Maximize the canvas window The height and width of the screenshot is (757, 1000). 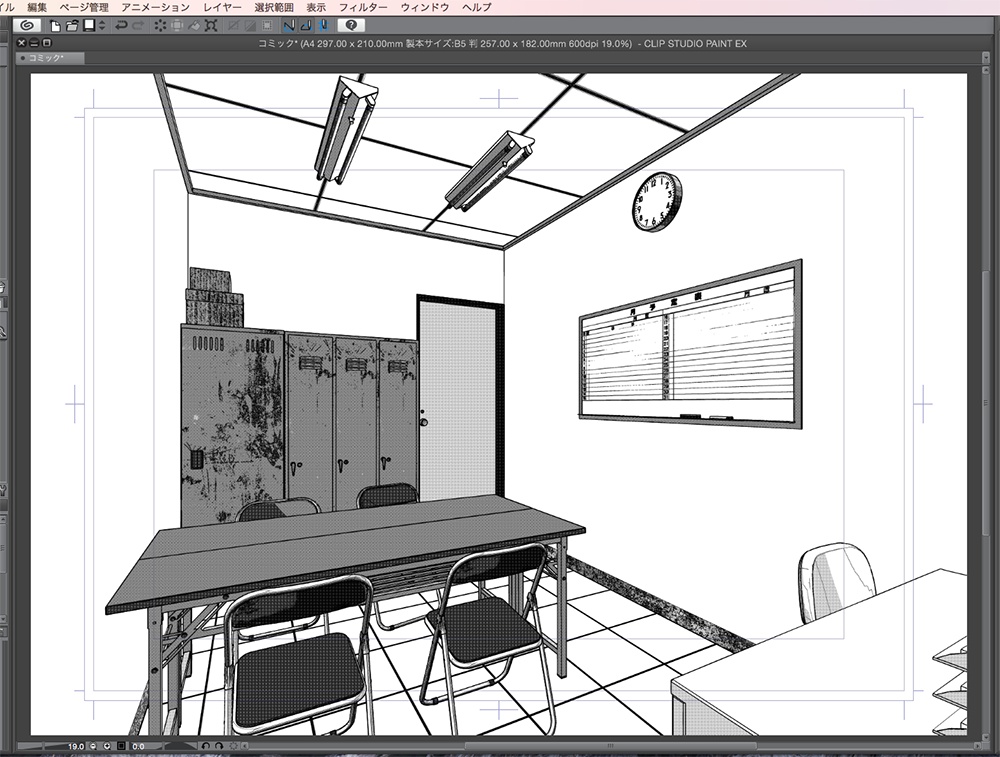pyautogui.click(x=46, y=43)
